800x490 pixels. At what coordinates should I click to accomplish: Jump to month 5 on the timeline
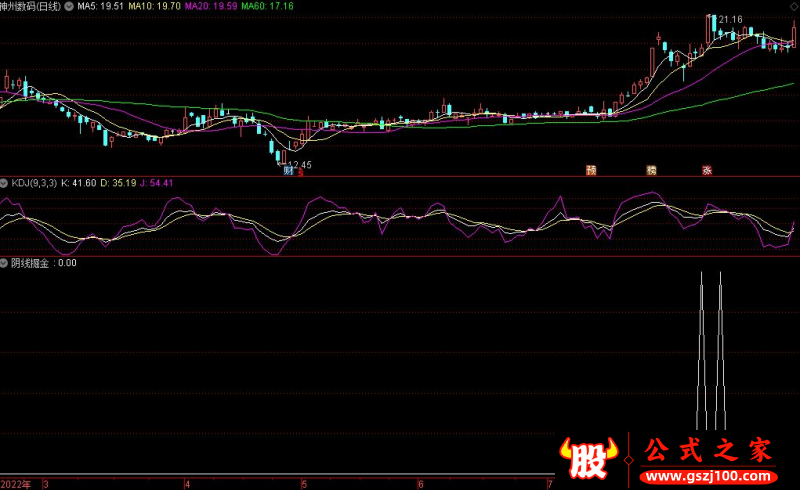point(304,484)
